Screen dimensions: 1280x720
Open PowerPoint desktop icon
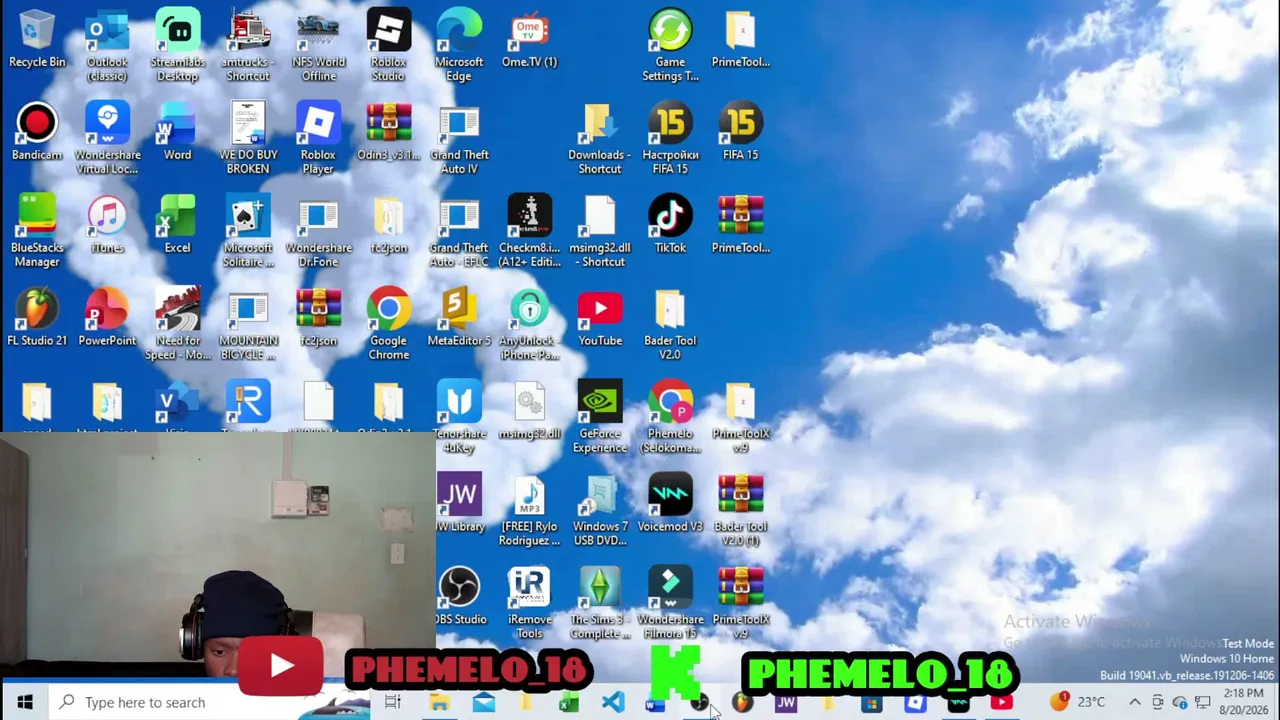coord(107,319)
